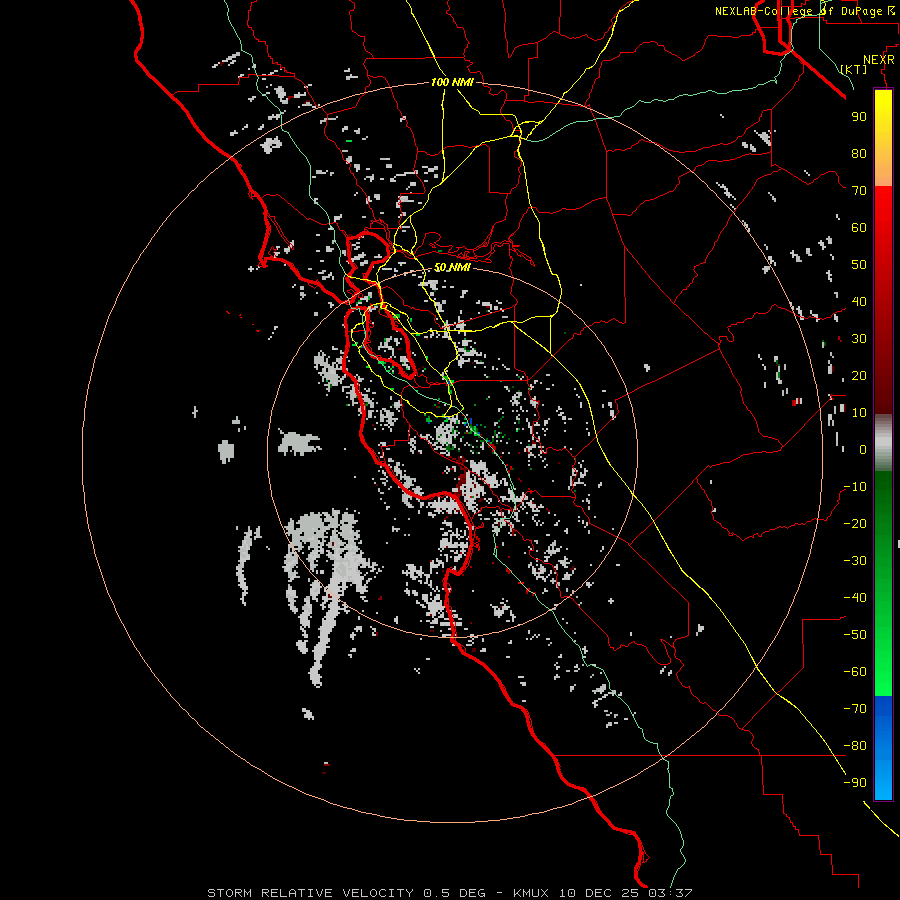Click the 03:37 timestamp in the caption

(670, 893)
